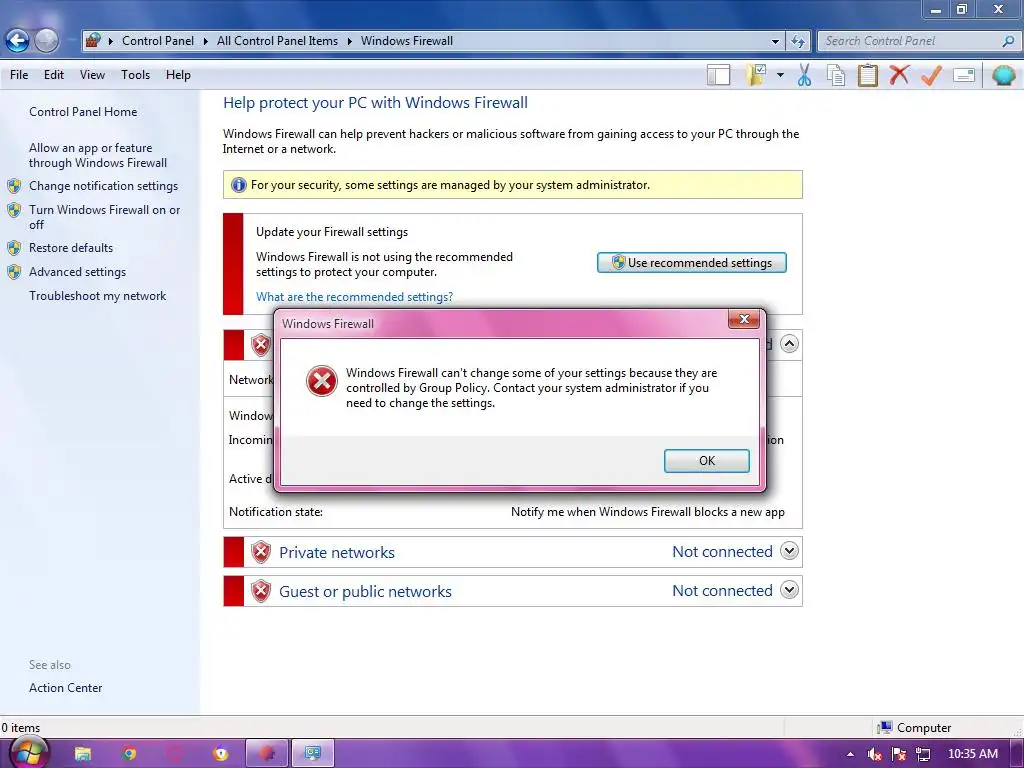Click the Action Center flag tray icon
The image size is (1024, 768).
tap(899, 754)
